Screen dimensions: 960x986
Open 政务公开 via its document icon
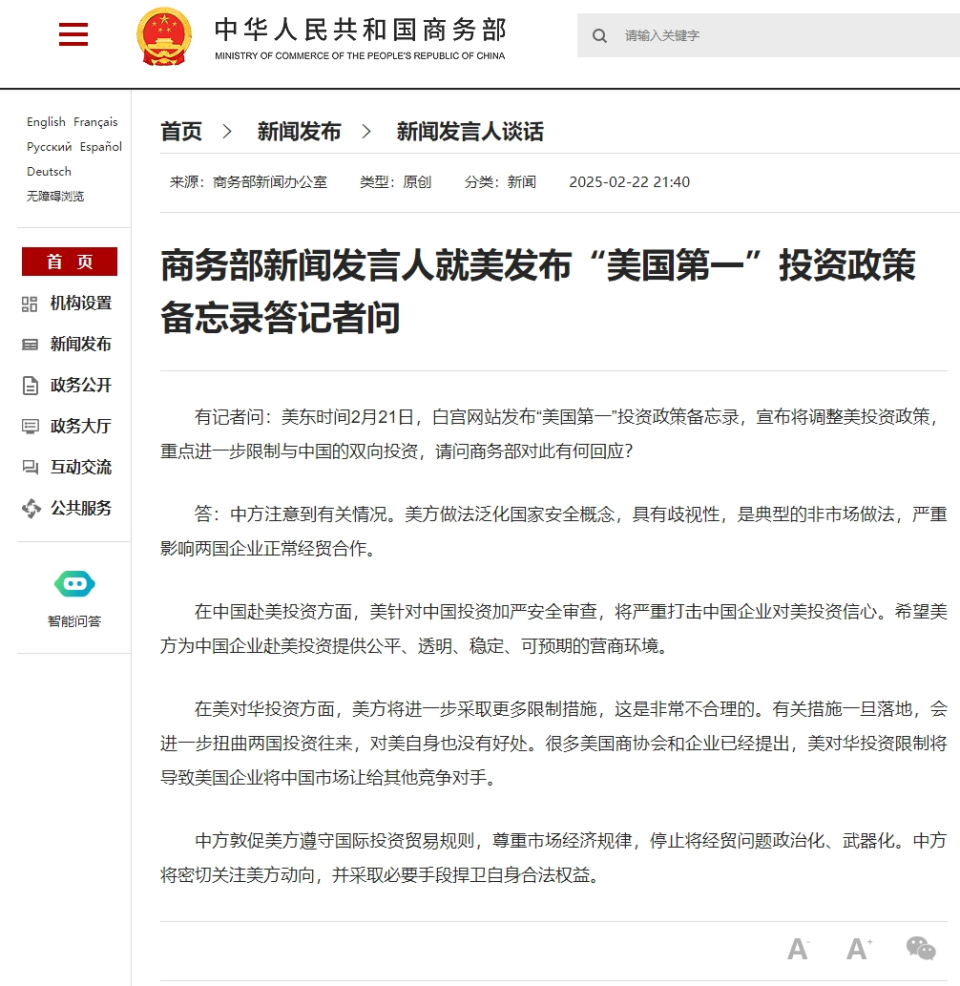pos(31,385)
